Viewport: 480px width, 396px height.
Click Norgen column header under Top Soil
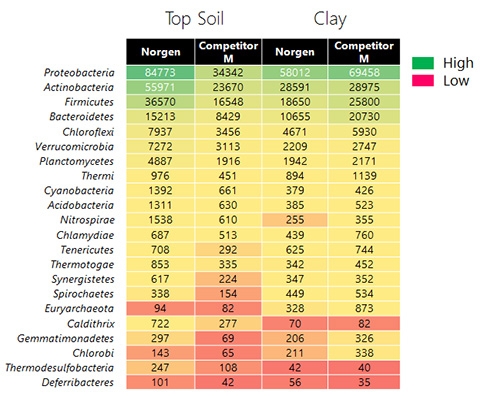coord(160,52)
